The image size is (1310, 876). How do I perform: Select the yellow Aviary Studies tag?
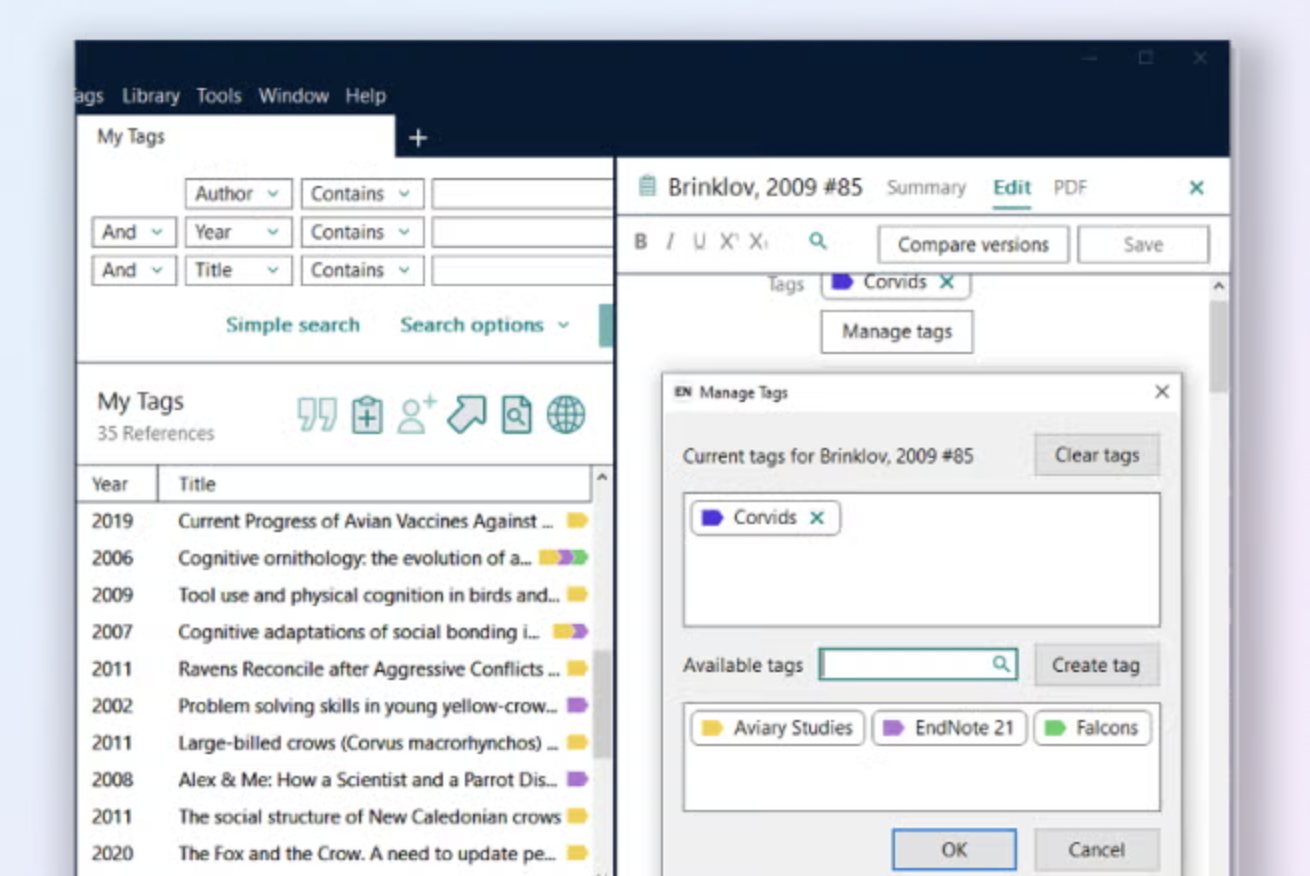[777, 728]
